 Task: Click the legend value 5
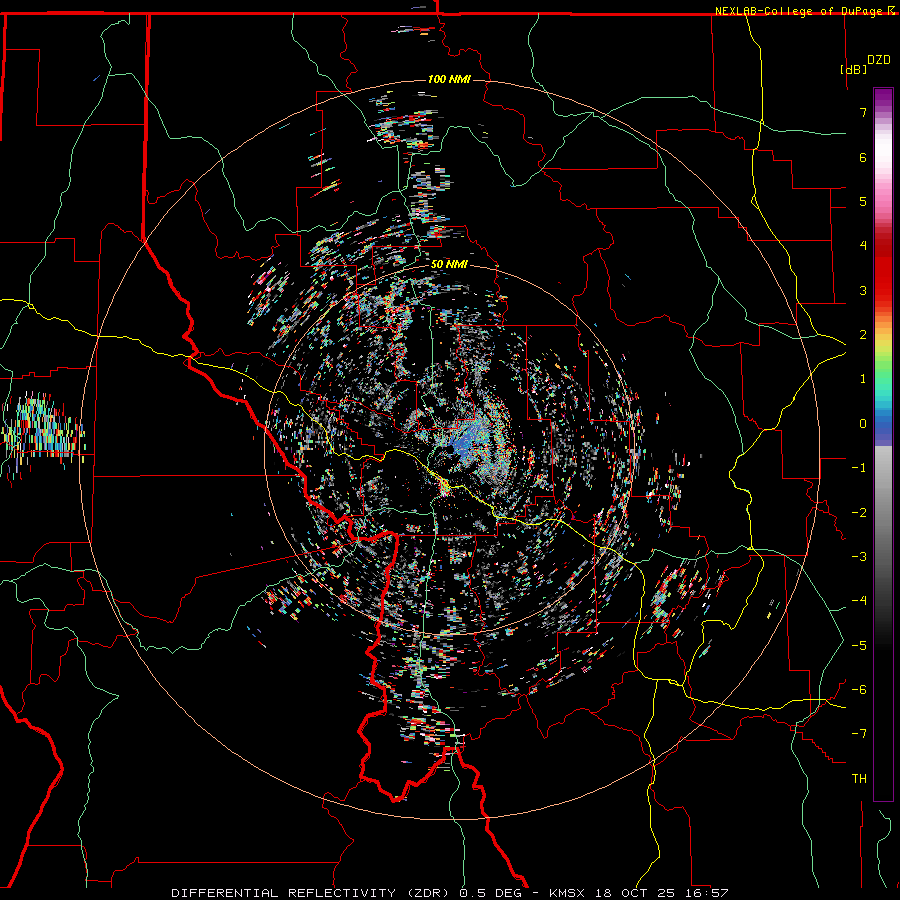863,201
